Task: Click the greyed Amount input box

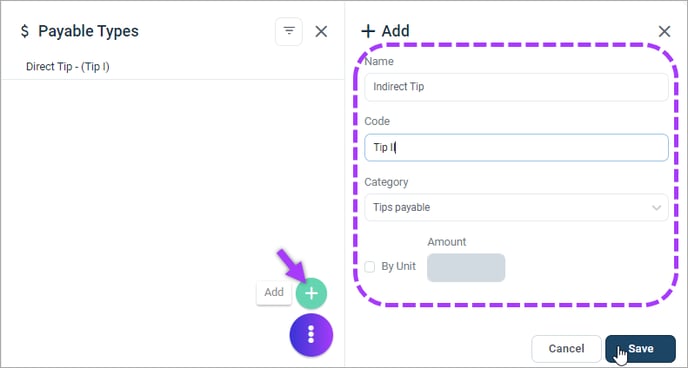Action: 466,268
